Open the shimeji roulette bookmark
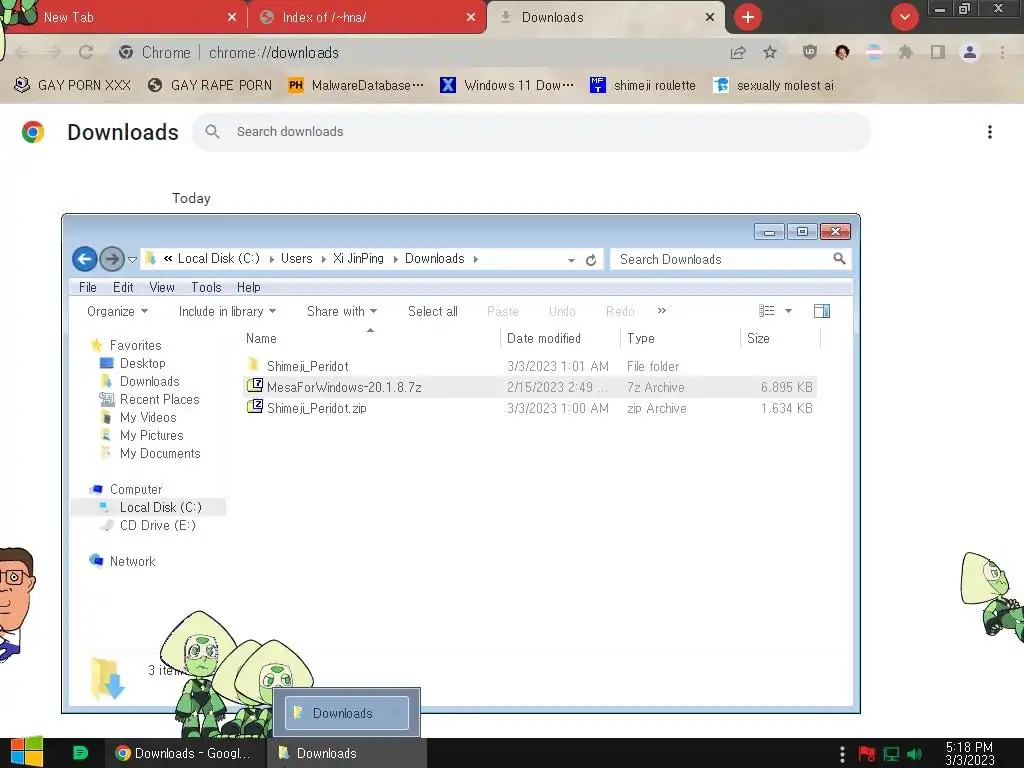The image size is (1024, 768). pos(643,86)
